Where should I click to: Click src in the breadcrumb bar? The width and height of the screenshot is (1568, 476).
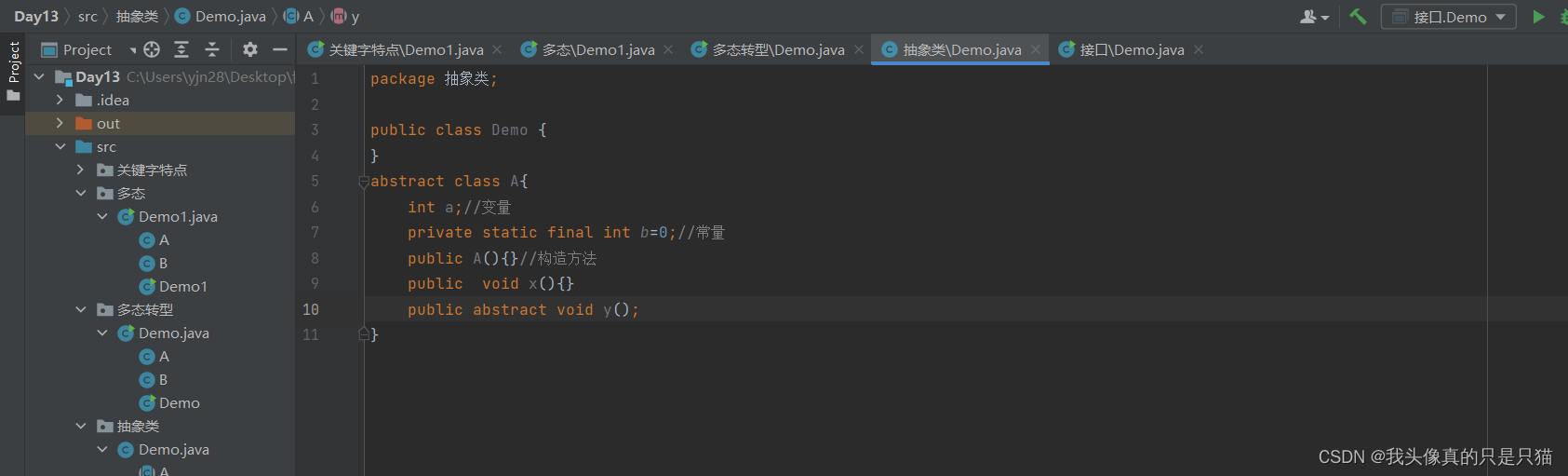click(87, 16)
